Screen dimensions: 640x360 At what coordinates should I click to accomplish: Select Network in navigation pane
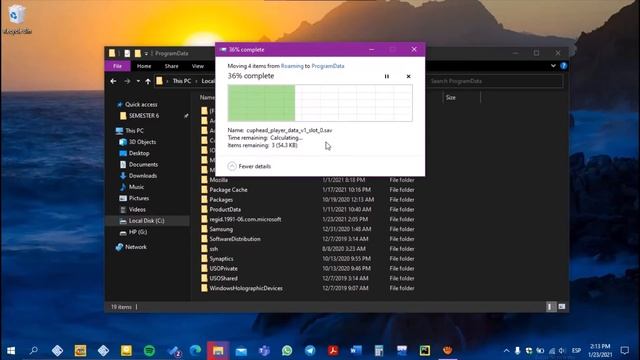(x=136, y=247)
